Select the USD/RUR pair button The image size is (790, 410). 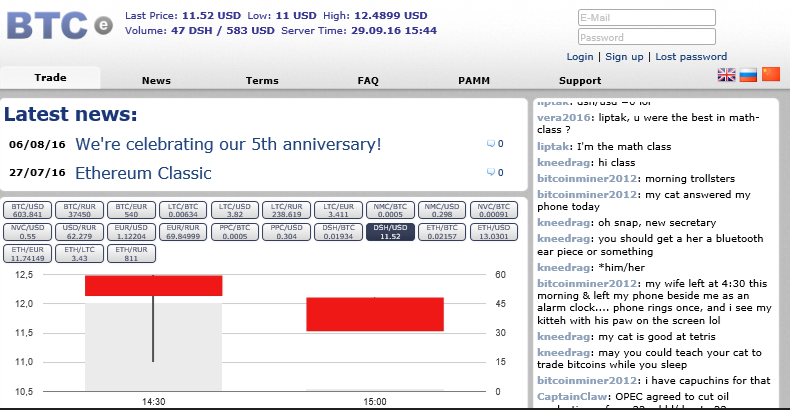point(79,232)
